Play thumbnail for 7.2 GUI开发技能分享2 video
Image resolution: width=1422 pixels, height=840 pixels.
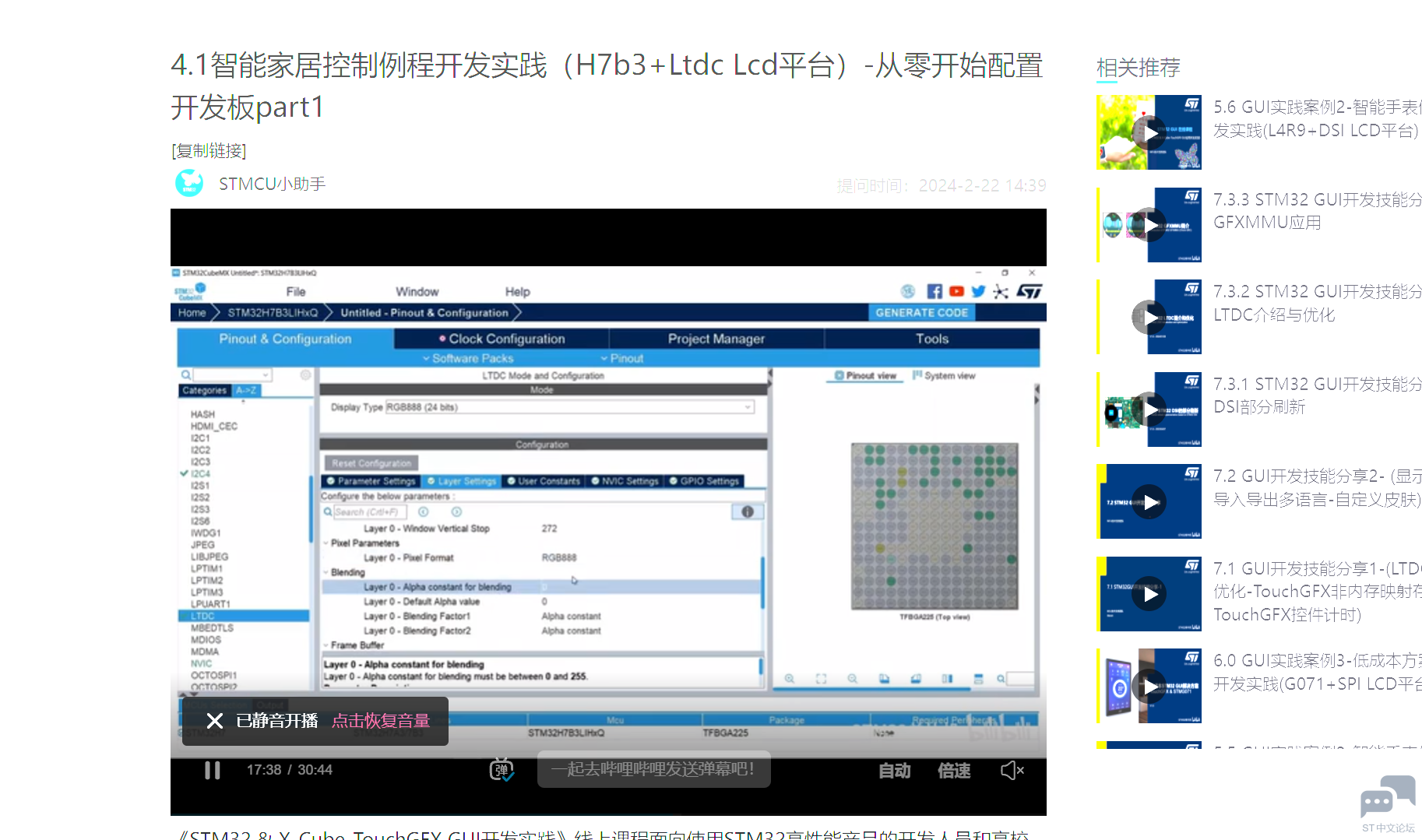[1149, 501]
